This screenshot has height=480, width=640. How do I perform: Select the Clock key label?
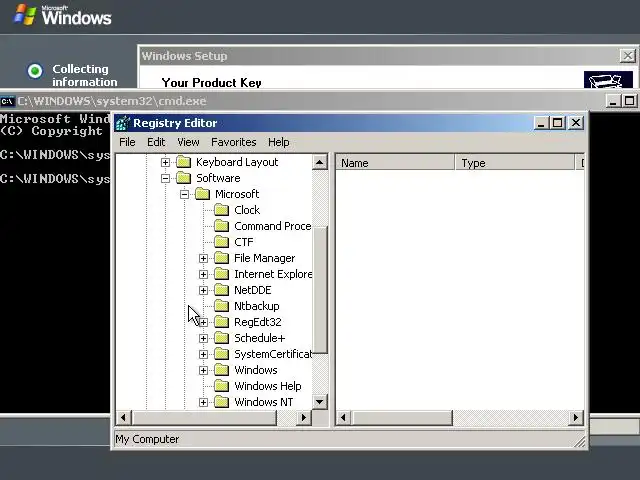247,210
